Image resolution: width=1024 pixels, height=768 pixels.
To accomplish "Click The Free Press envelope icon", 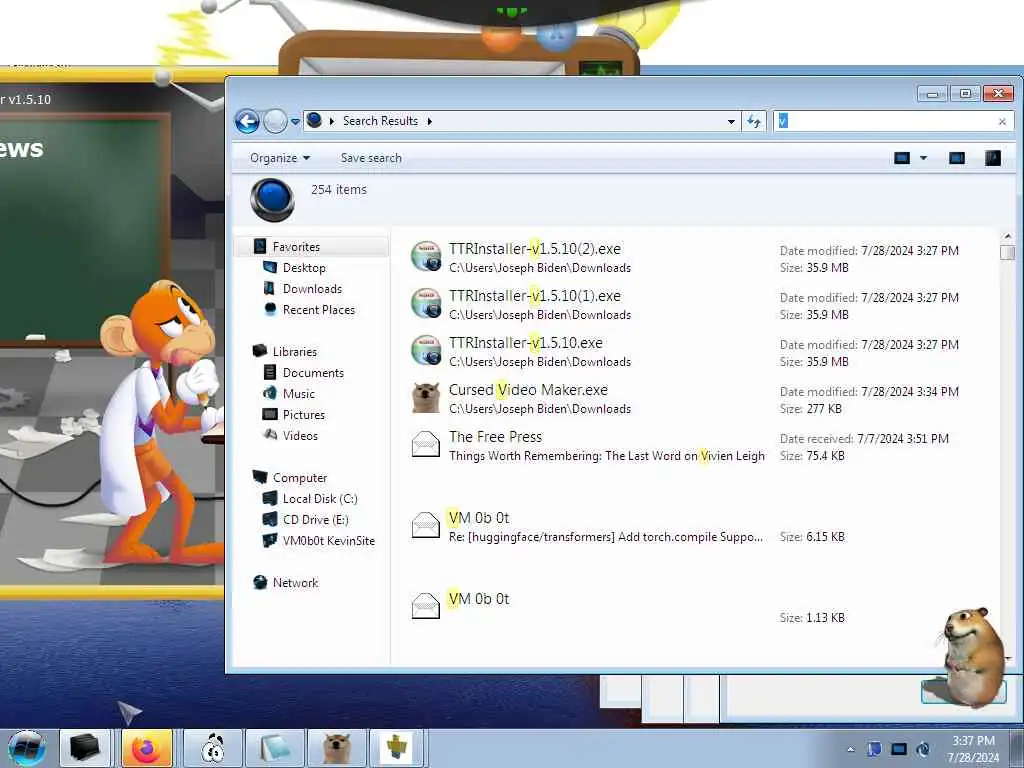I will [426, 444].
